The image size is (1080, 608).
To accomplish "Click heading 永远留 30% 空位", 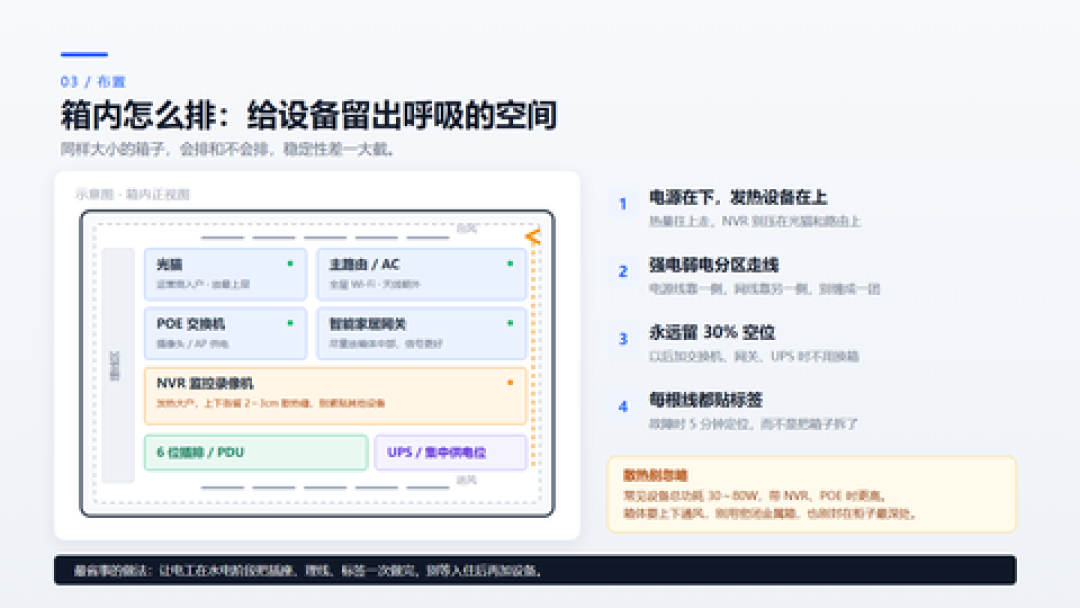I will pos(712,333).
